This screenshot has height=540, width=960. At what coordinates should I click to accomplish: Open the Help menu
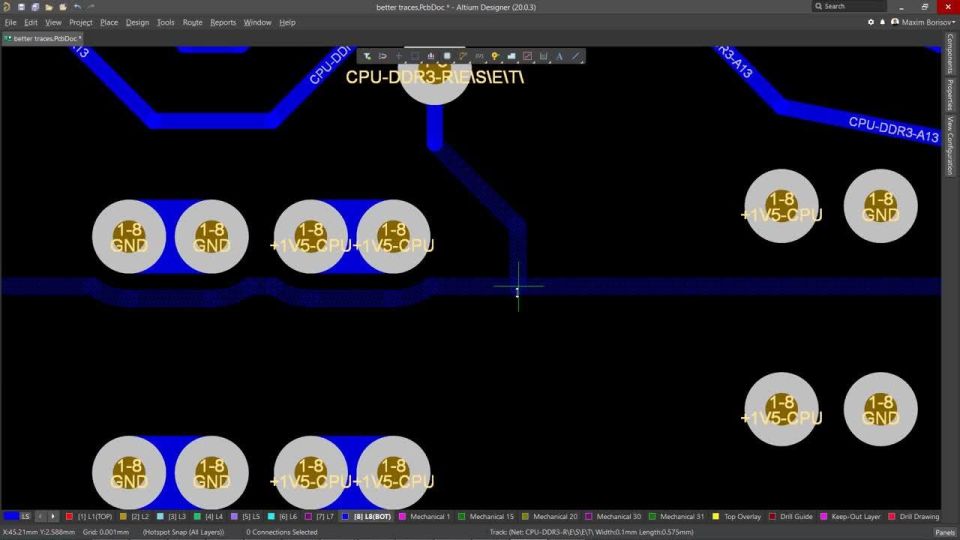click(287, 23)
